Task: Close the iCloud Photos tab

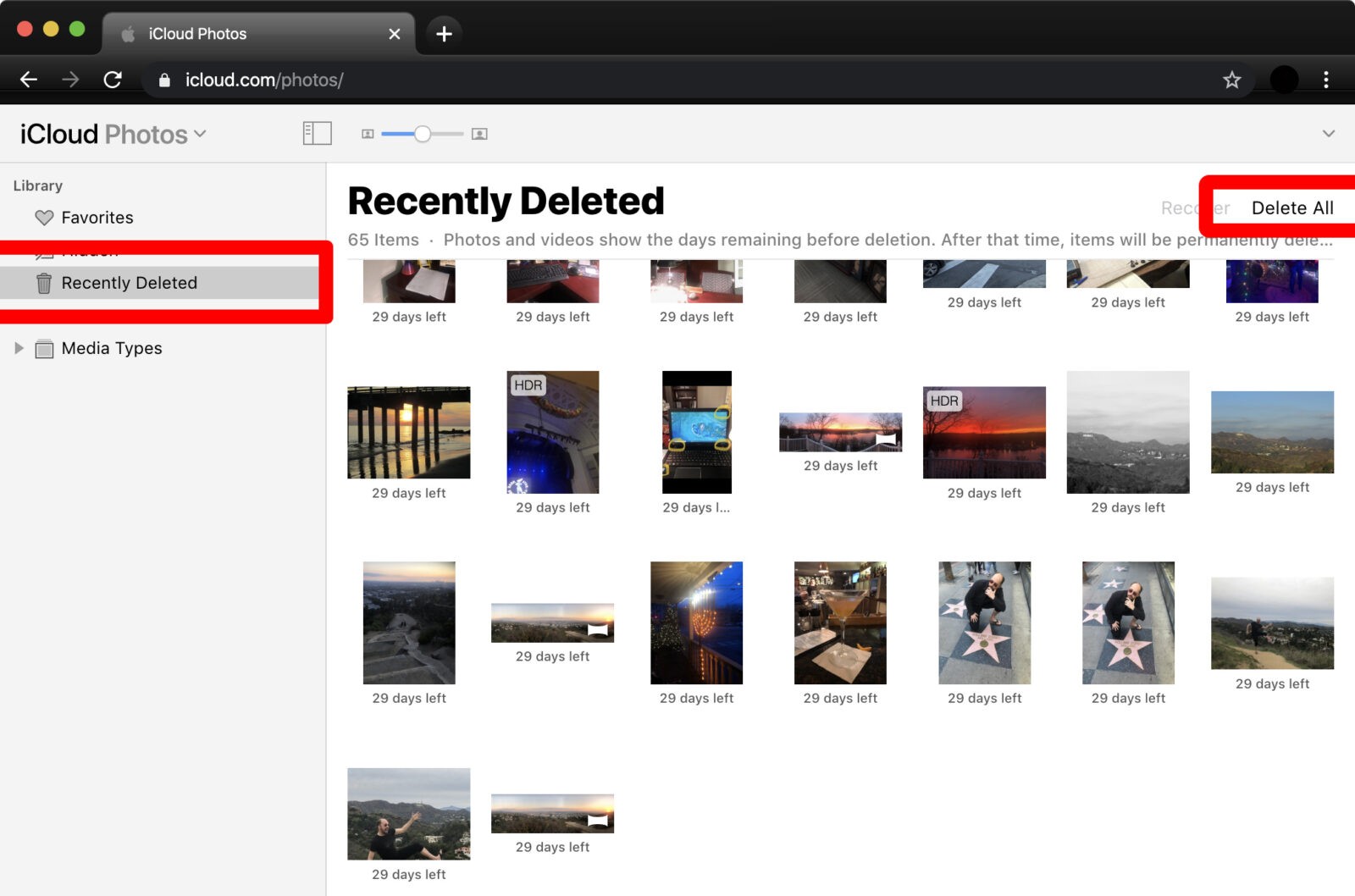Action: pos(394,34)
